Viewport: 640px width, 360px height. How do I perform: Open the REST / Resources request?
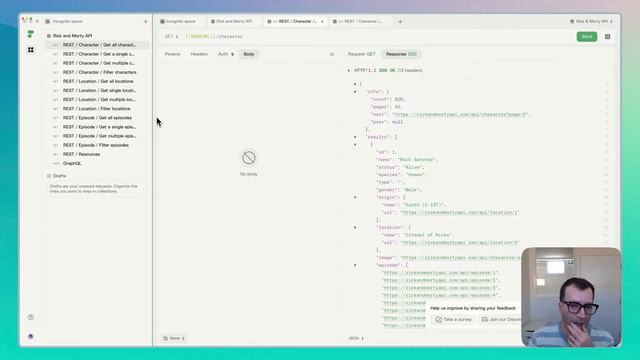[x=97, y=154]
